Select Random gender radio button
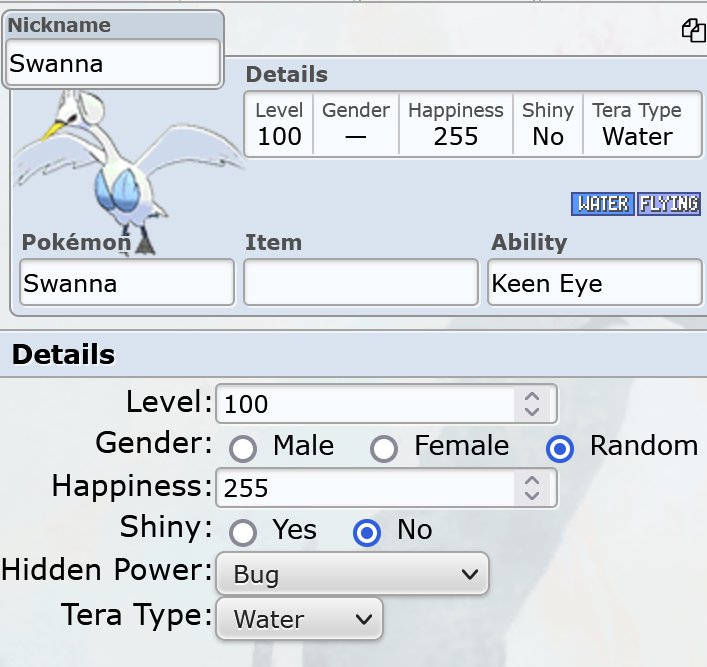Image resolution: width=707 pixels, height=667 pixels. tap(560, 449)
